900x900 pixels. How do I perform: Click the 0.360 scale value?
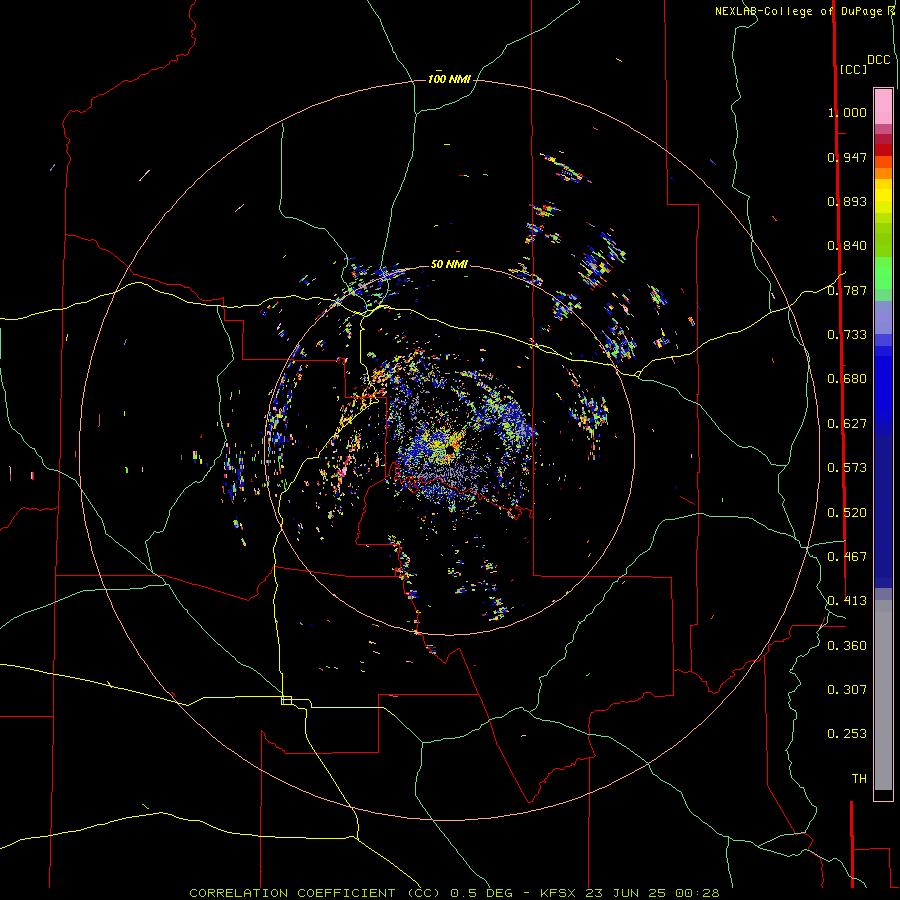point(847,646)
